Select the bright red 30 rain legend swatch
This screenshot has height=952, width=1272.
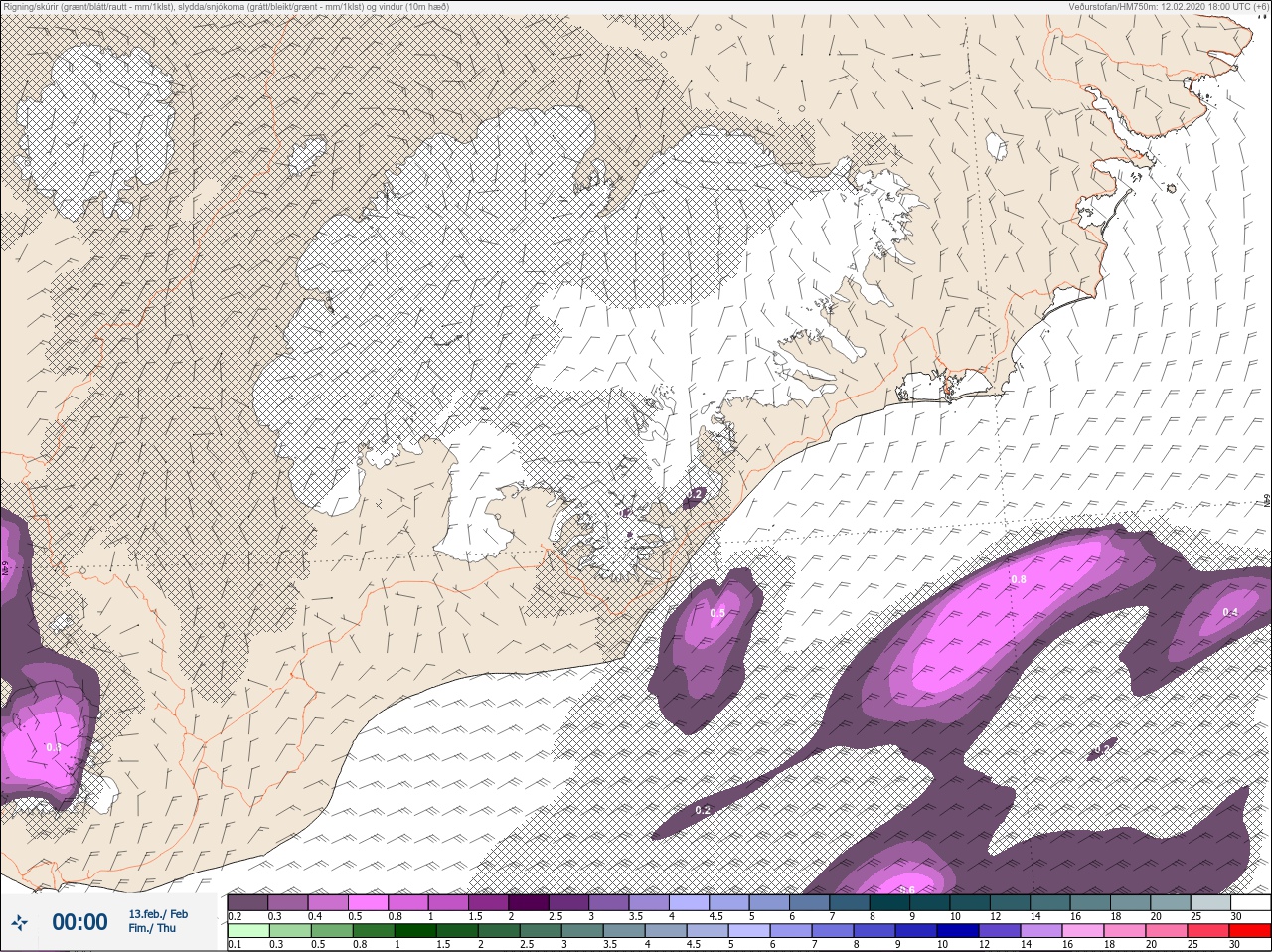click(x=1250, y=930)
